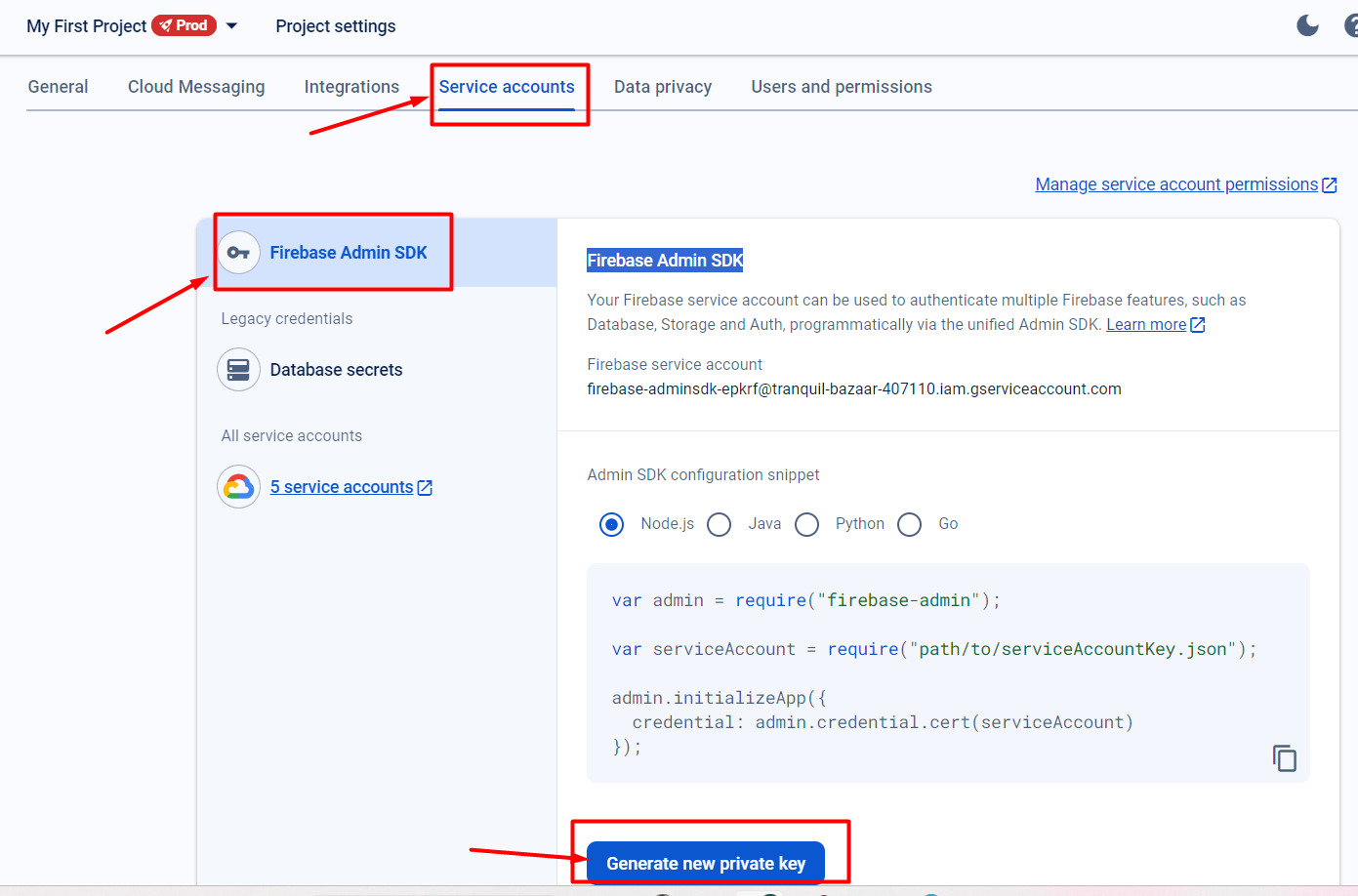Click the highlighted Firebase Admin SDK heading
1358x896 pixels.
(x=665, y=261)
